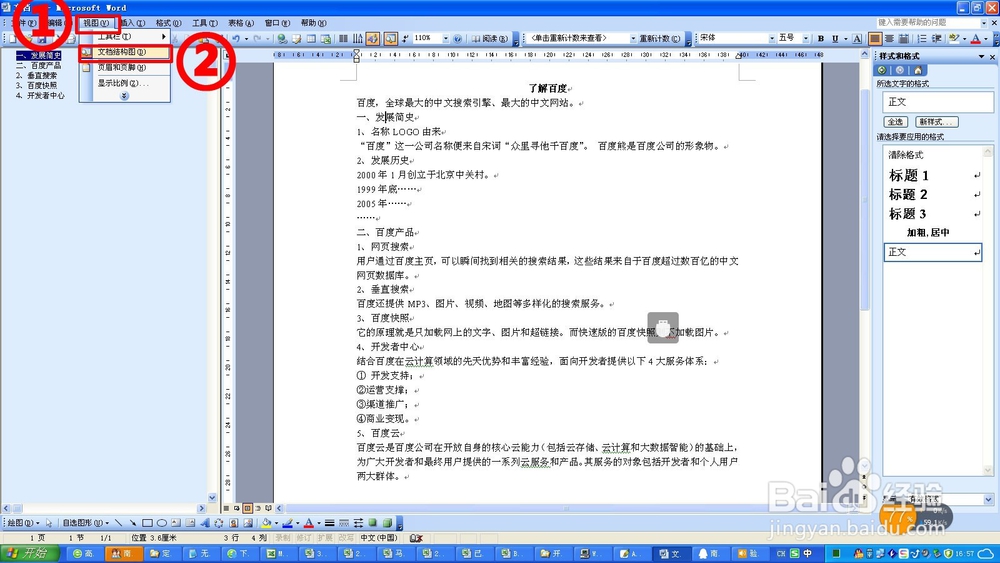Toggle Justify alignment button
The image size is (1000, 563).
pos(875,38)
